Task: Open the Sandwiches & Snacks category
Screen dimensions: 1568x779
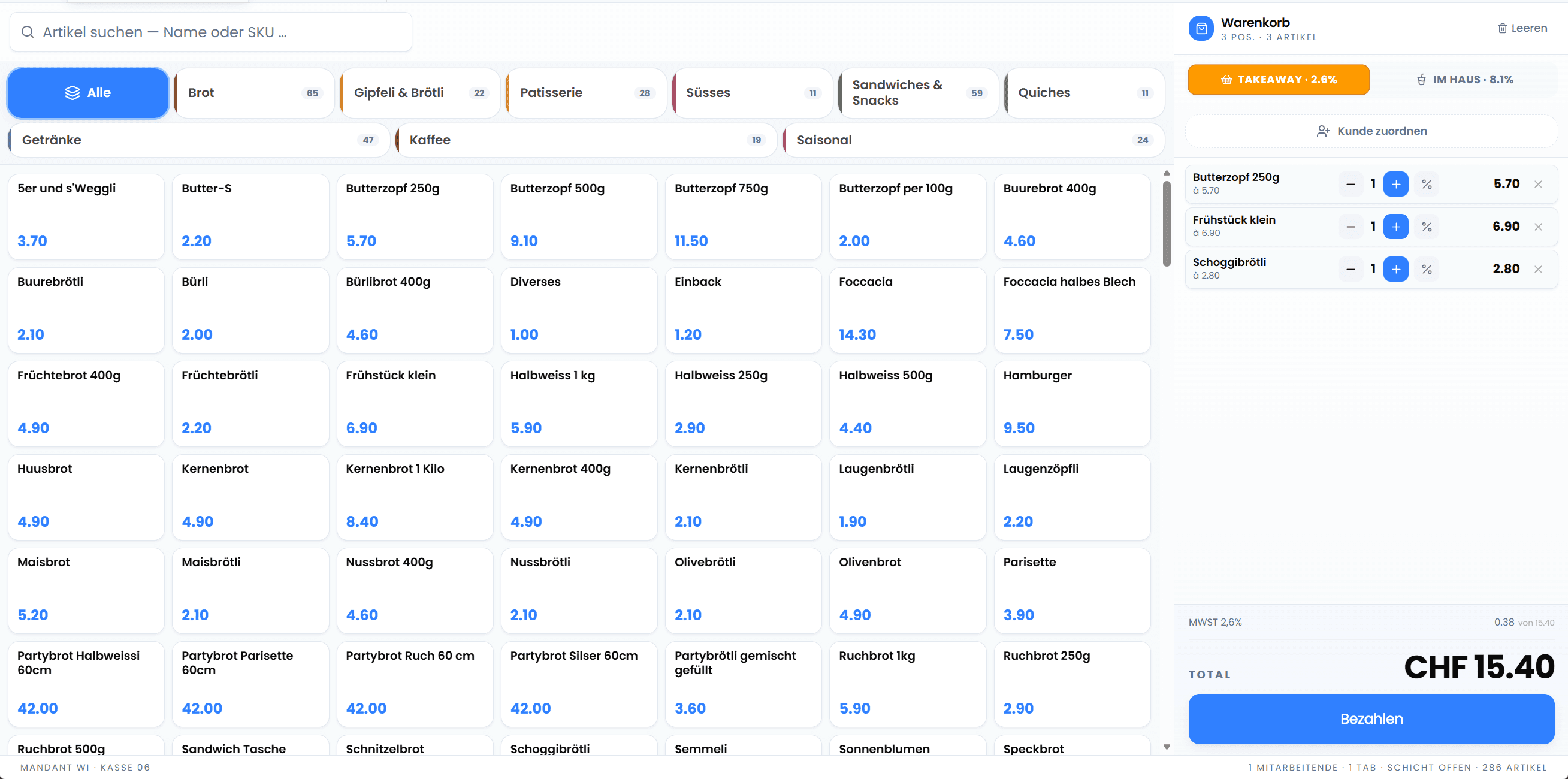Action: (919, 92)
